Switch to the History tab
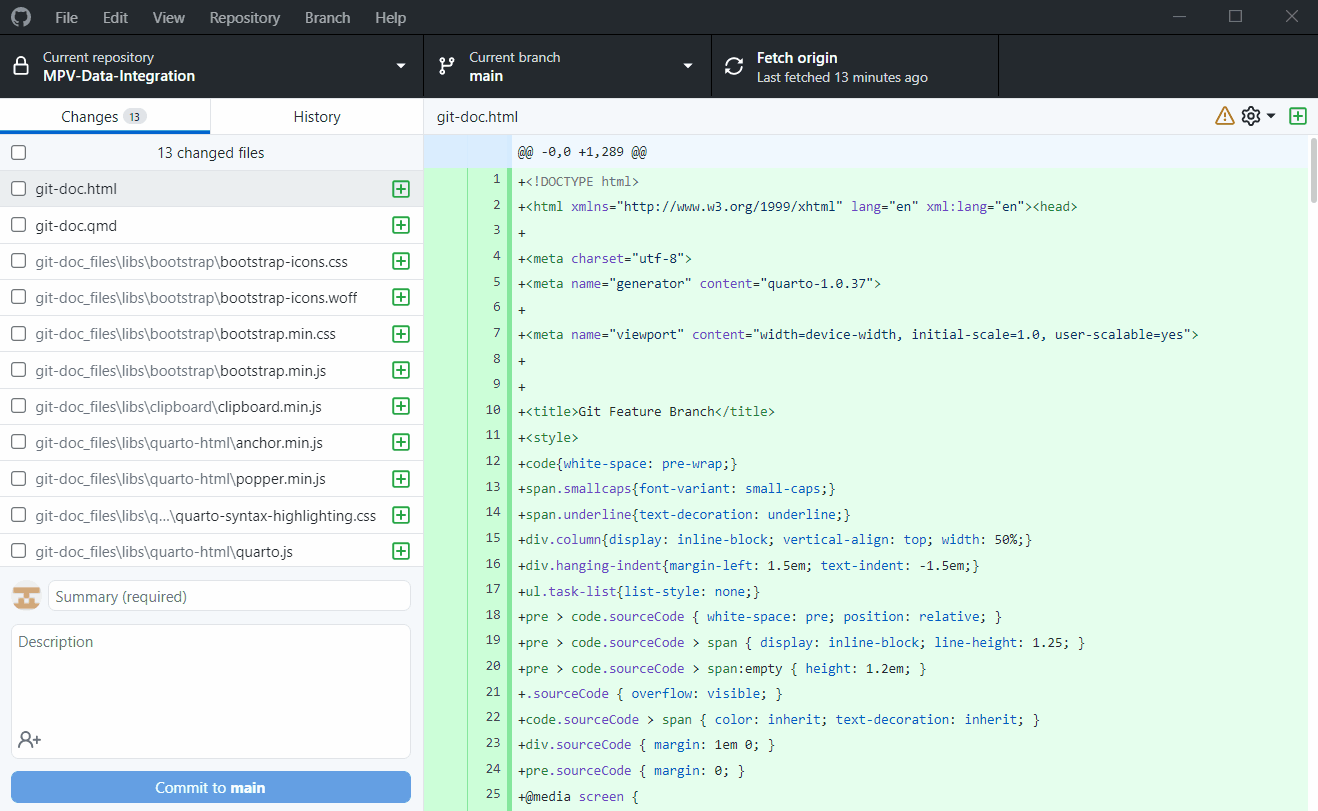This screenshot has height=811, width=1318. click(316, 116)
